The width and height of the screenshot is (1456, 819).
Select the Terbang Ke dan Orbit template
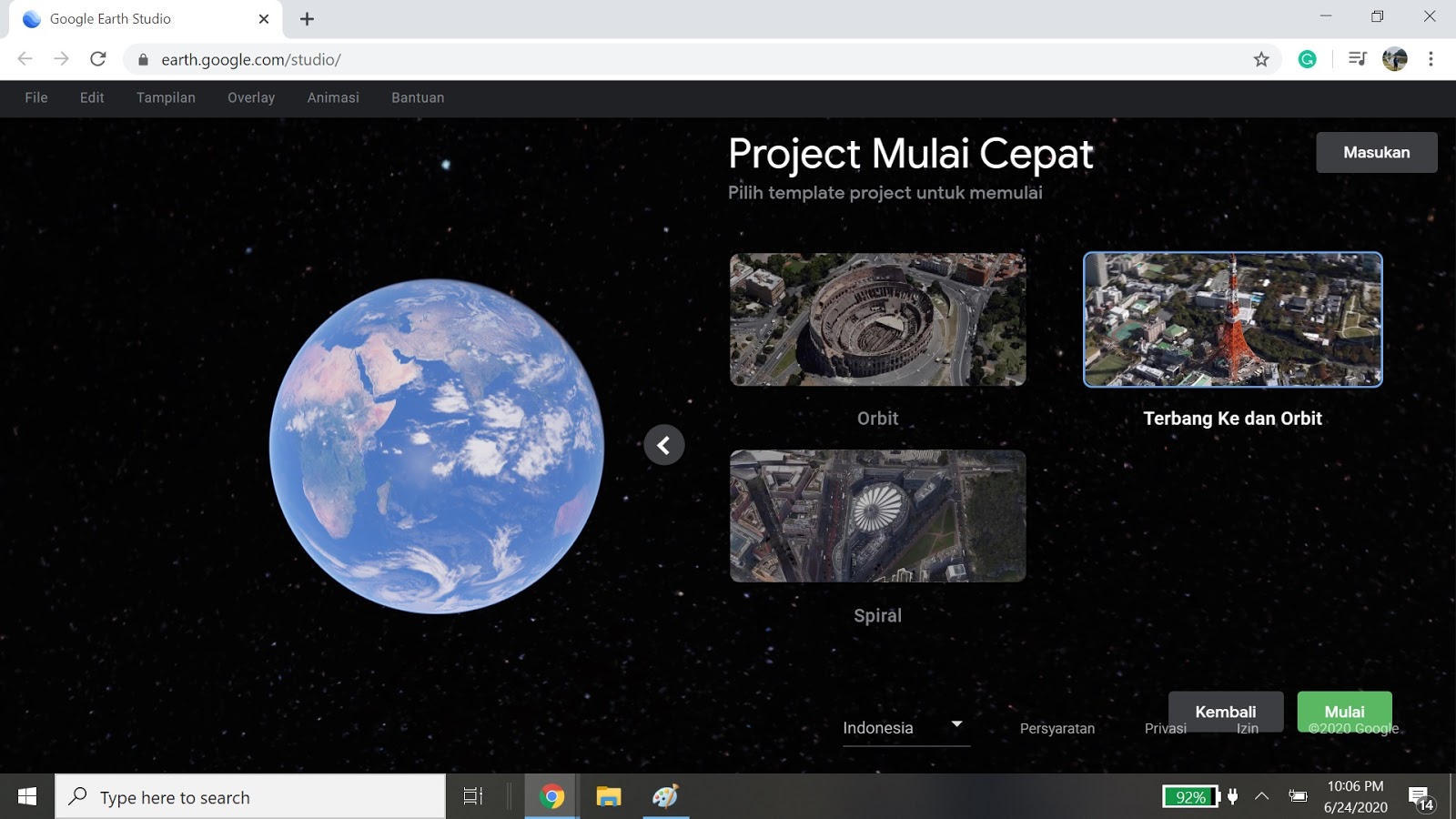pyautogui.click(x=1232, y=318)
